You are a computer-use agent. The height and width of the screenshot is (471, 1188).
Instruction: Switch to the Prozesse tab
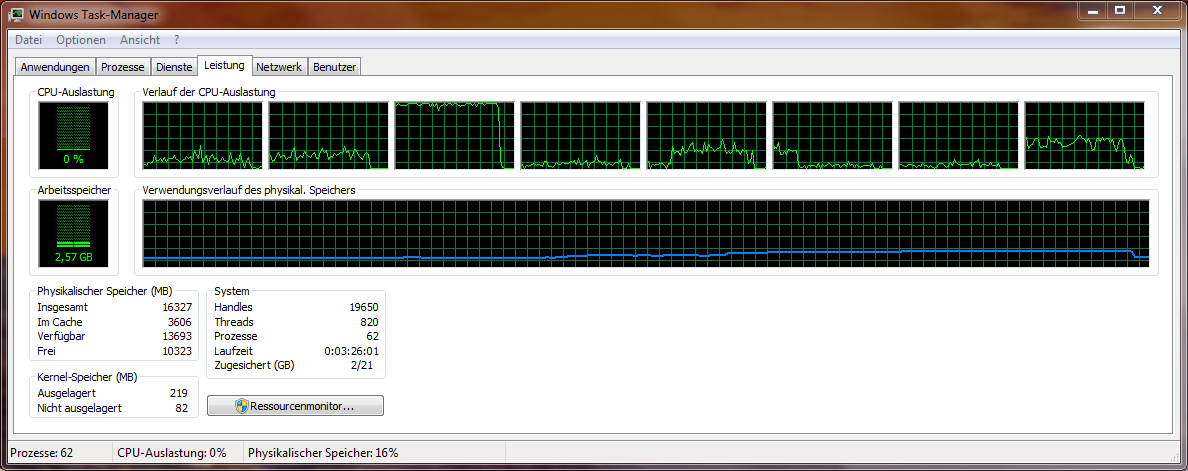123,67
